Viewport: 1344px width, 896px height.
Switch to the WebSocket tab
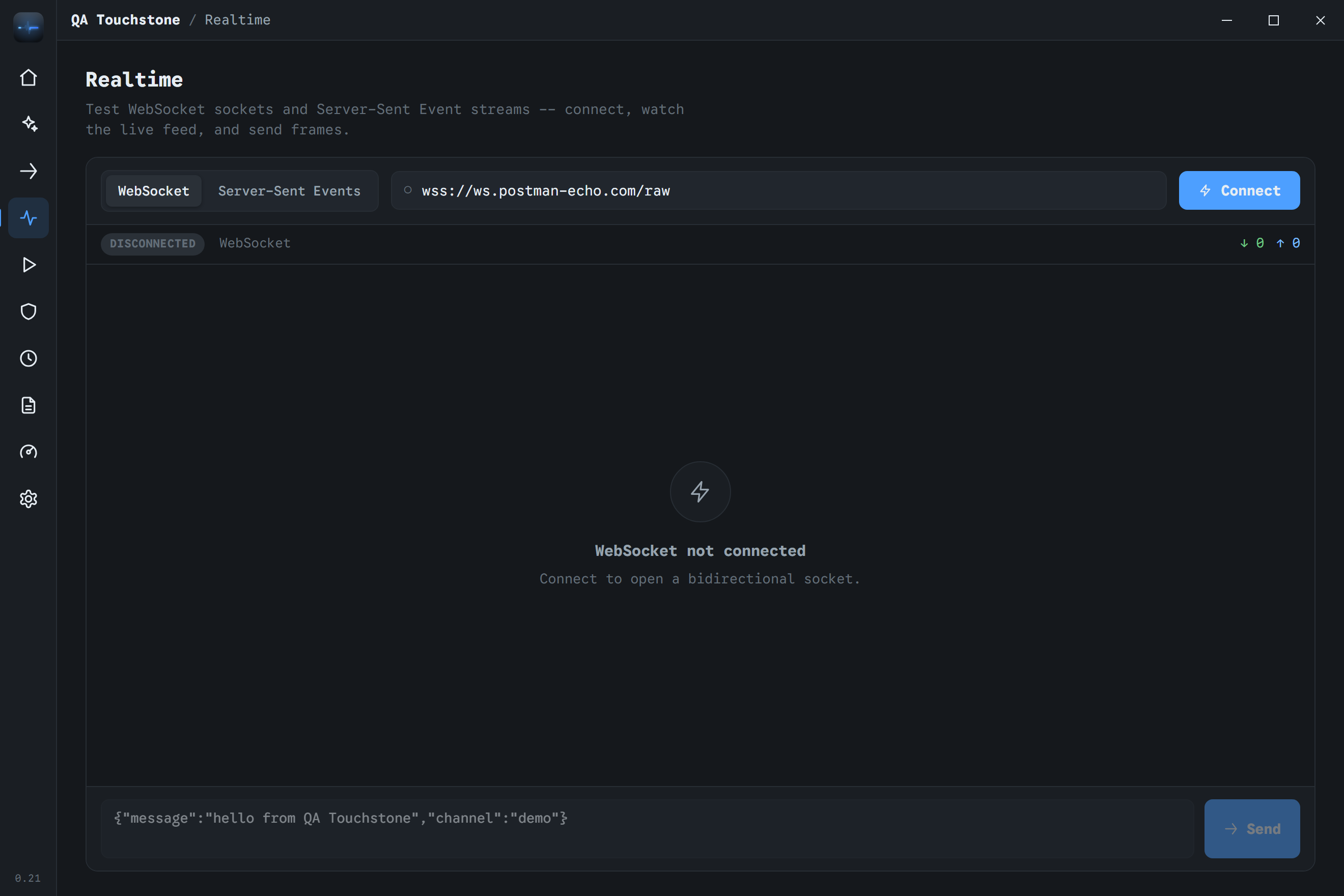pyautogui.click(x=153, y=191)
